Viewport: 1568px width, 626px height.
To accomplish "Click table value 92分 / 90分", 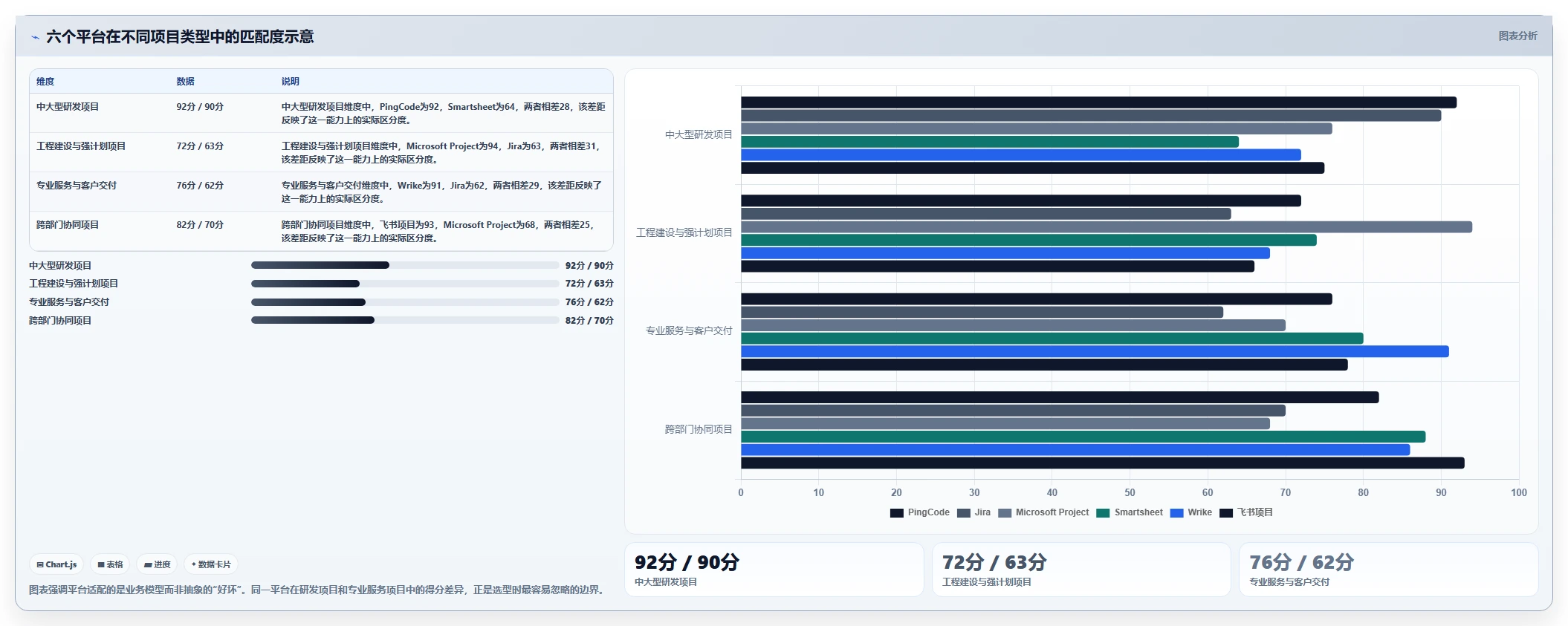I will tap(200, 107).
